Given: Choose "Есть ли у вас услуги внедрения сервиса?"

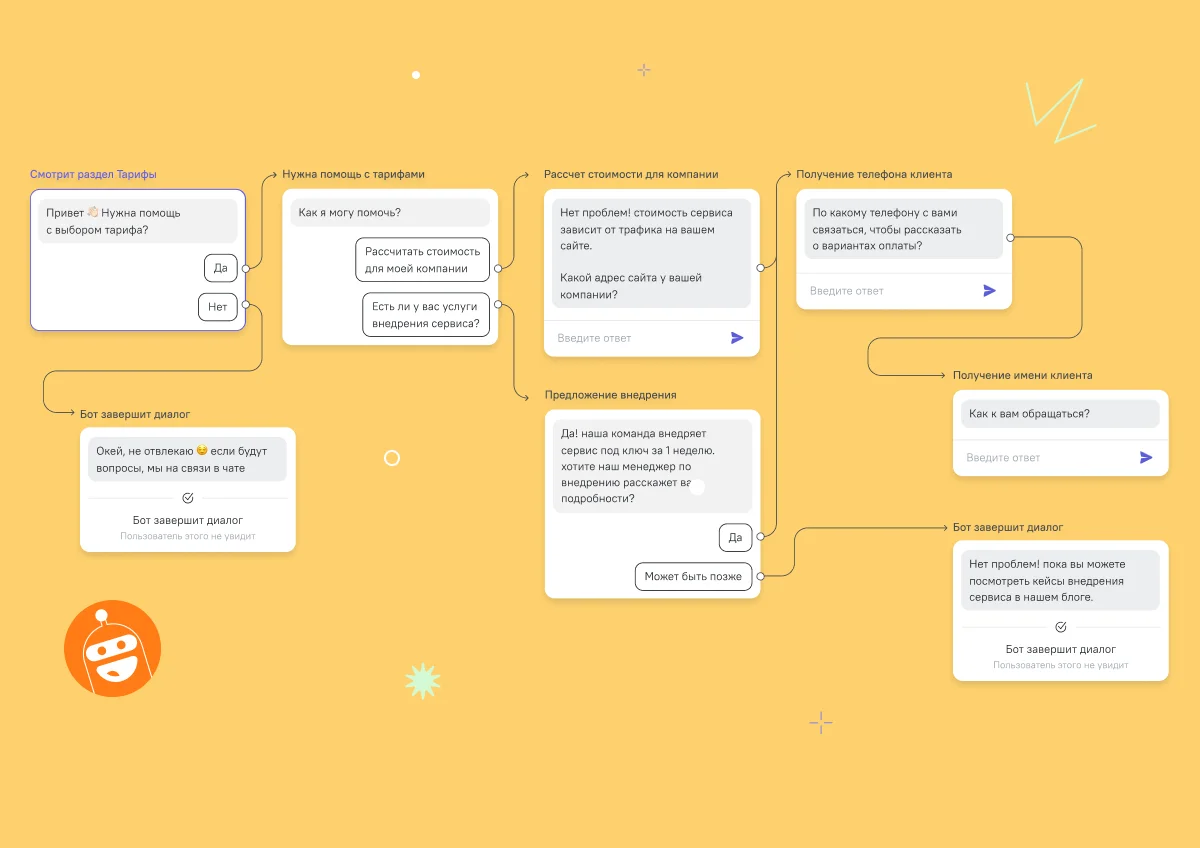Looking at the screenshot, I should tap(426, 315).
